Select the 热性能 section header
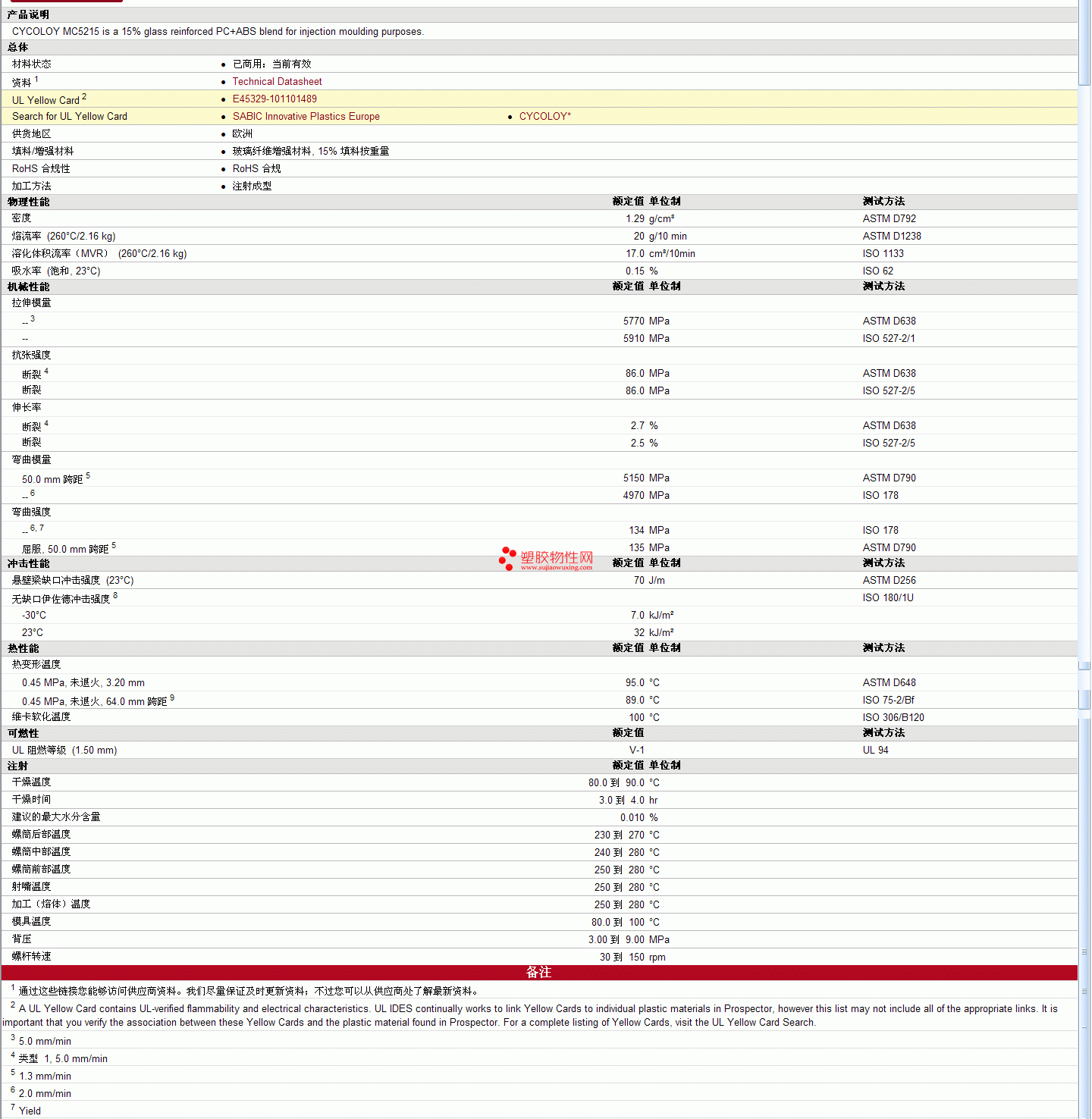The height and width of the screenshot is (1119, 1092). (23, 649)
